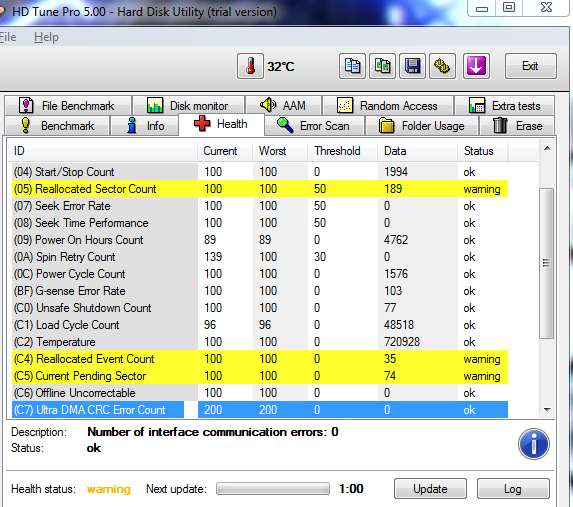Viewport: 573px width, 507px height.
Task: Open the Error Scan tab
Action: [314, 126]
